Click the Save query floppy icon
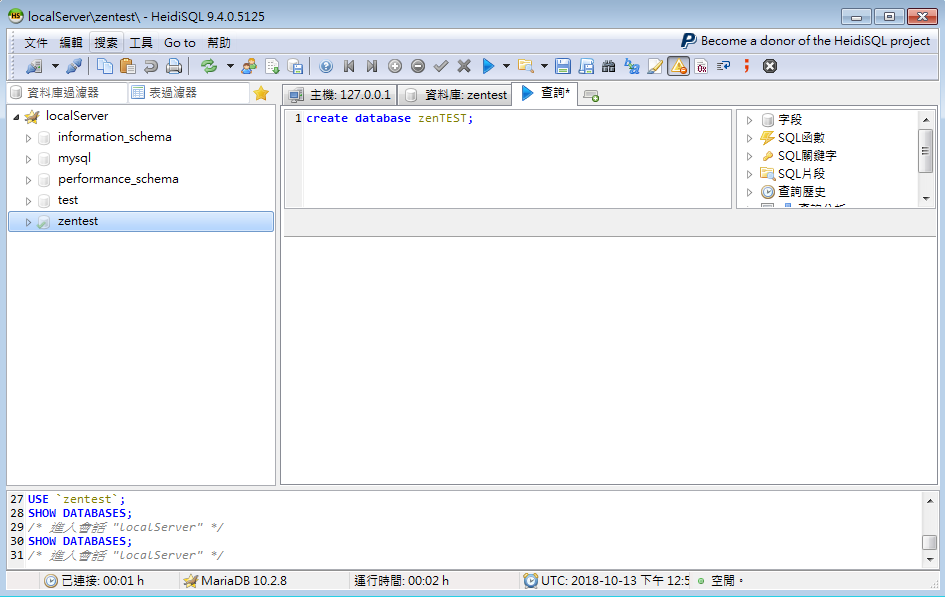The image size is (945, 597). (x=563, y=66)
